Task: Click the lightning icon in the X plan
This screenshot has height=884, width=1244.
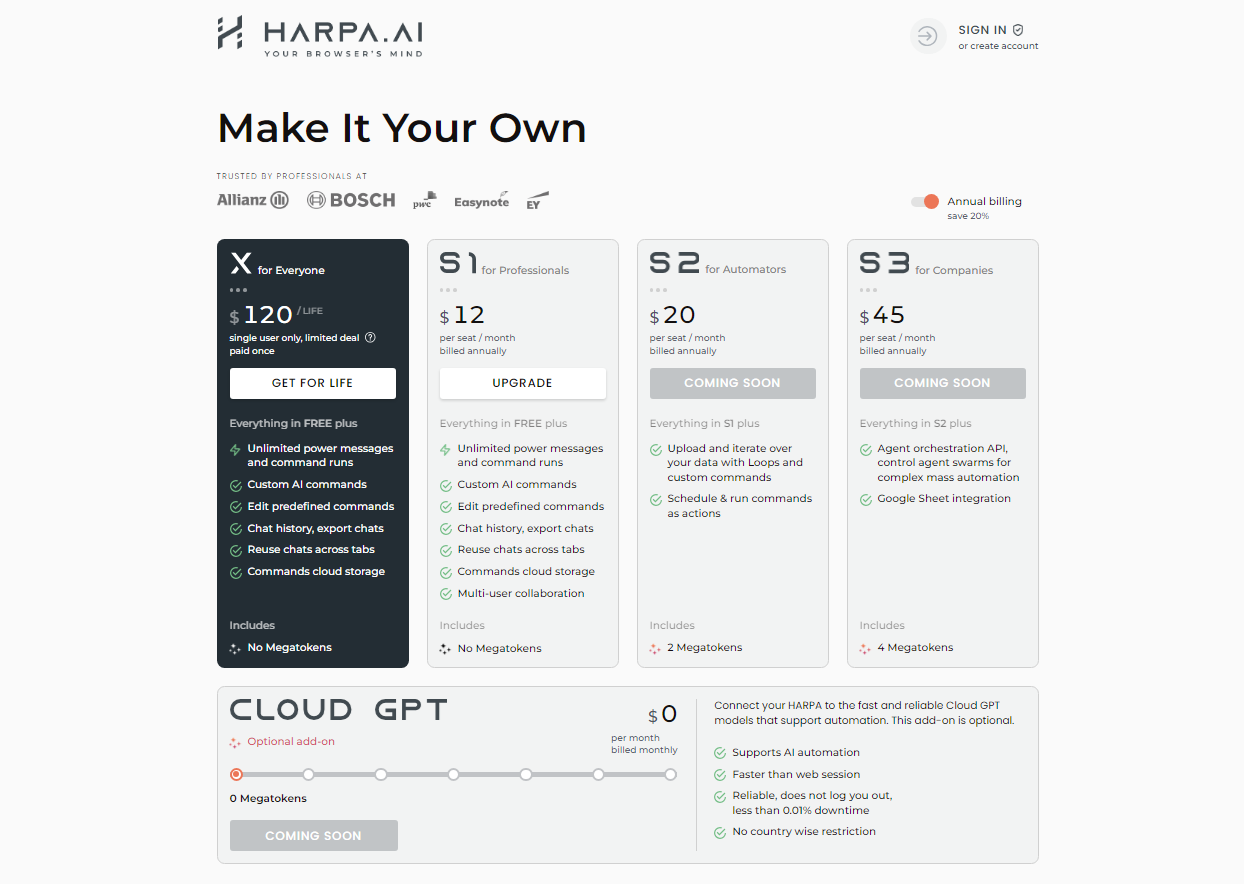Action: click(236, 450)
